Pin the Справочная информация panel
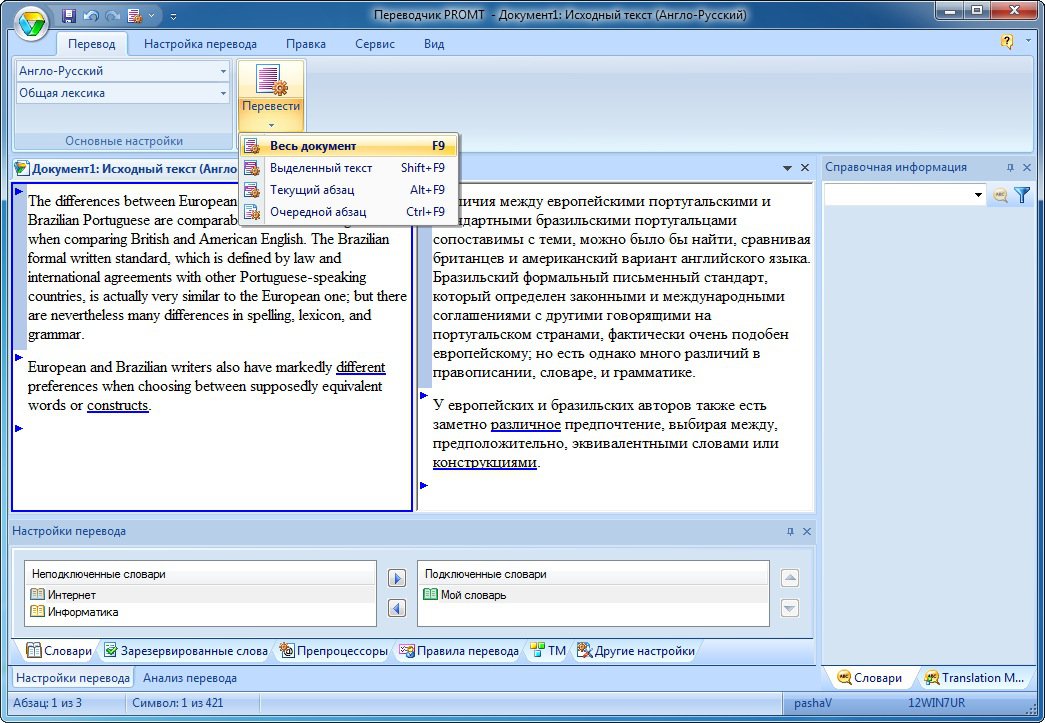The height and width of the screenshot is (723, 1045). click(1010, 167)
